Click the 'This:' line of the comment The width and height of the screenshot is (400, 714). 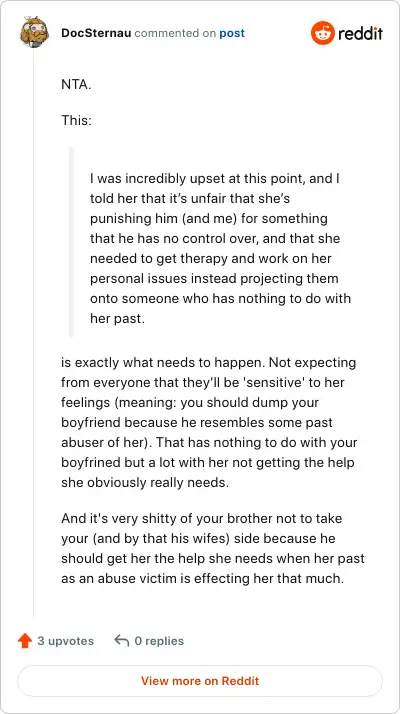coord(76,121)
